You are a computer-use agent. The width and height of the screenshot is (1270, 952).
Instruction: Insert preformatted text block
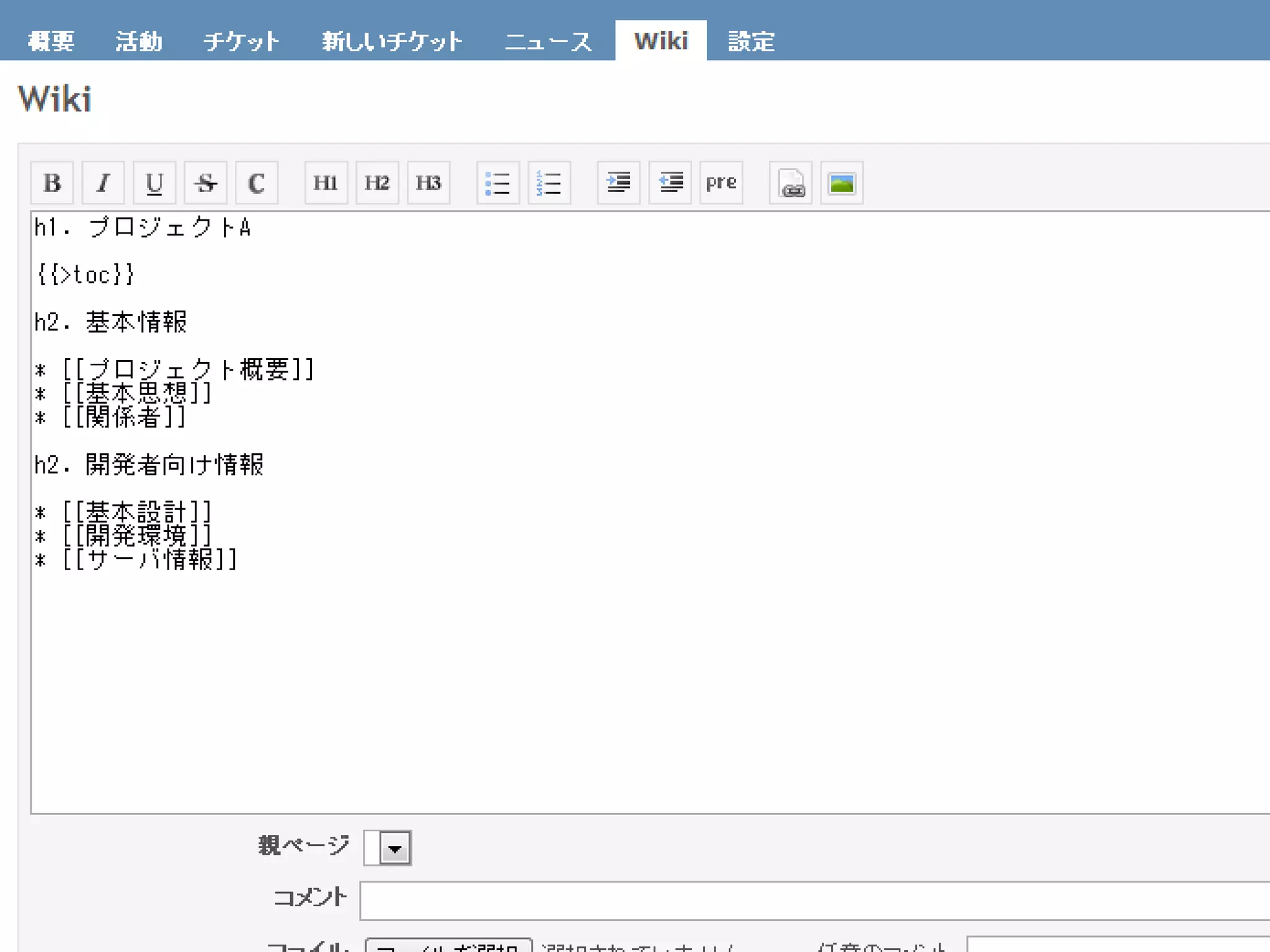[x=721, y=183]
